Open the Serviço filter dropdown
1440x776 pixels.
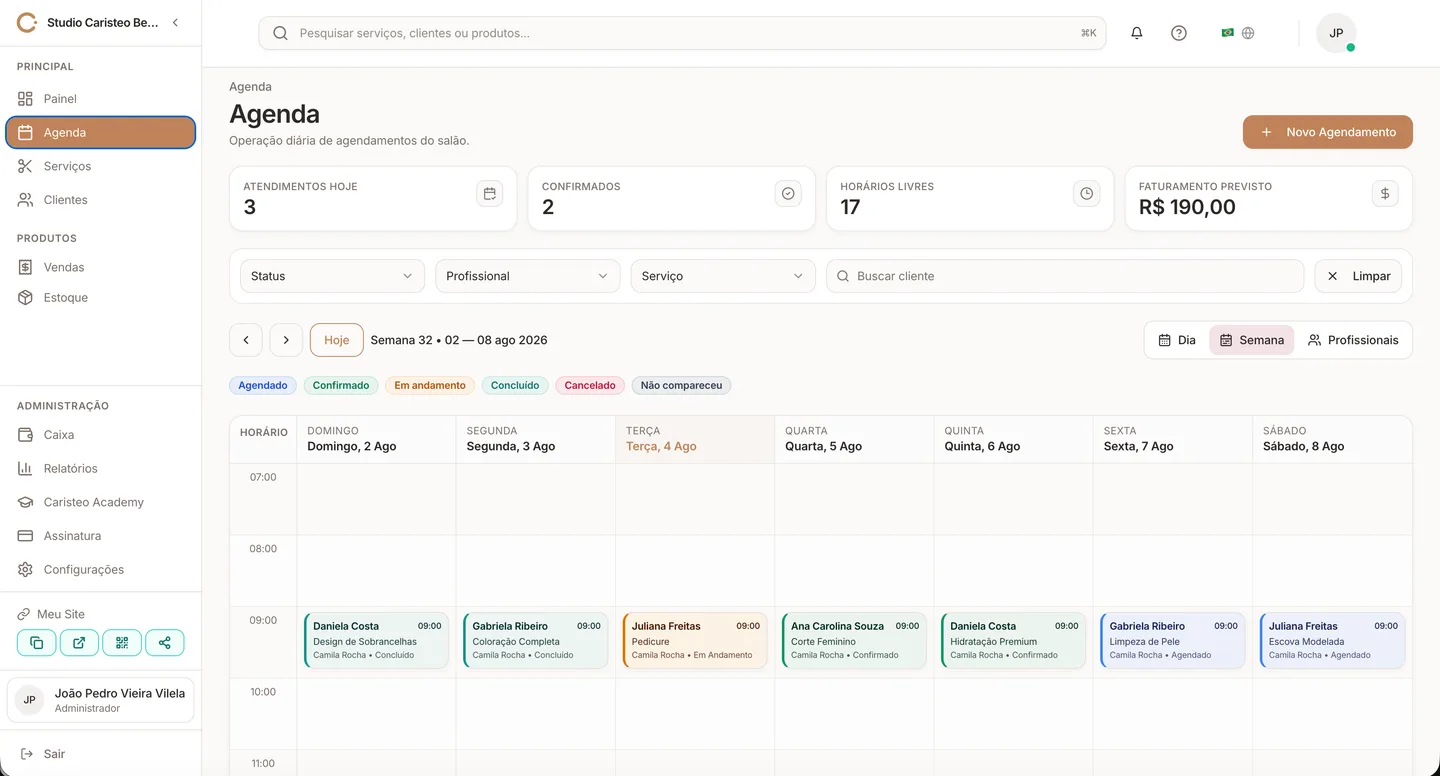[723, 276]
